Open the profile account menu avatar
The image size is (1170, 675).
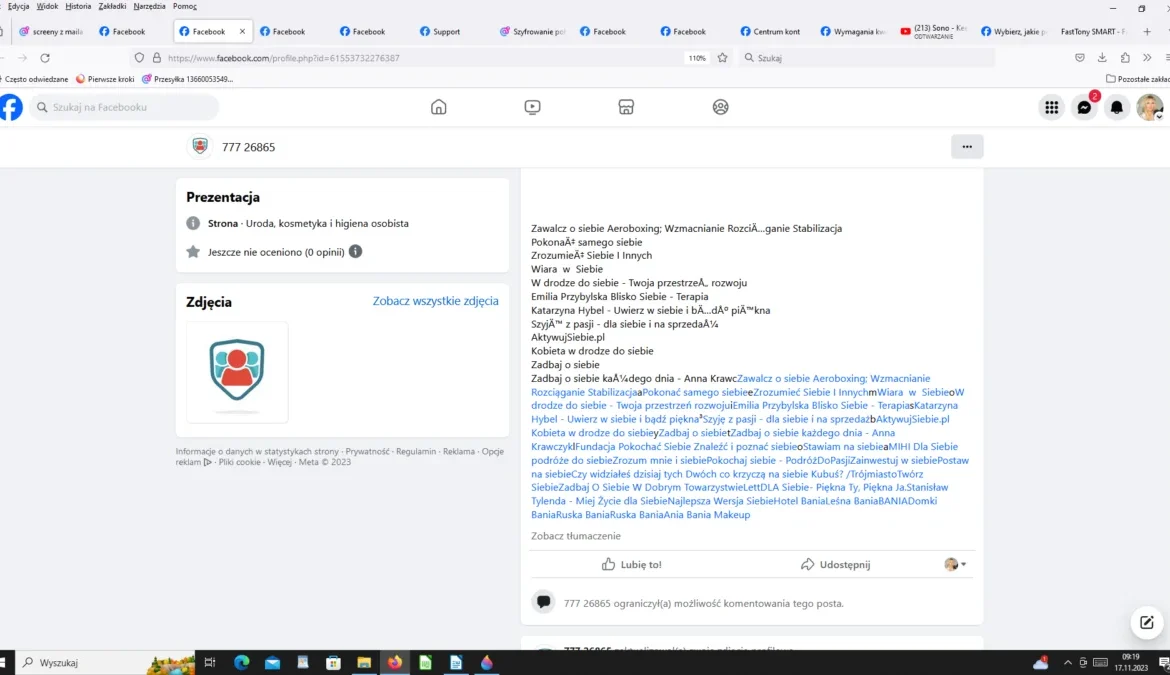[x=1149, y=107]
